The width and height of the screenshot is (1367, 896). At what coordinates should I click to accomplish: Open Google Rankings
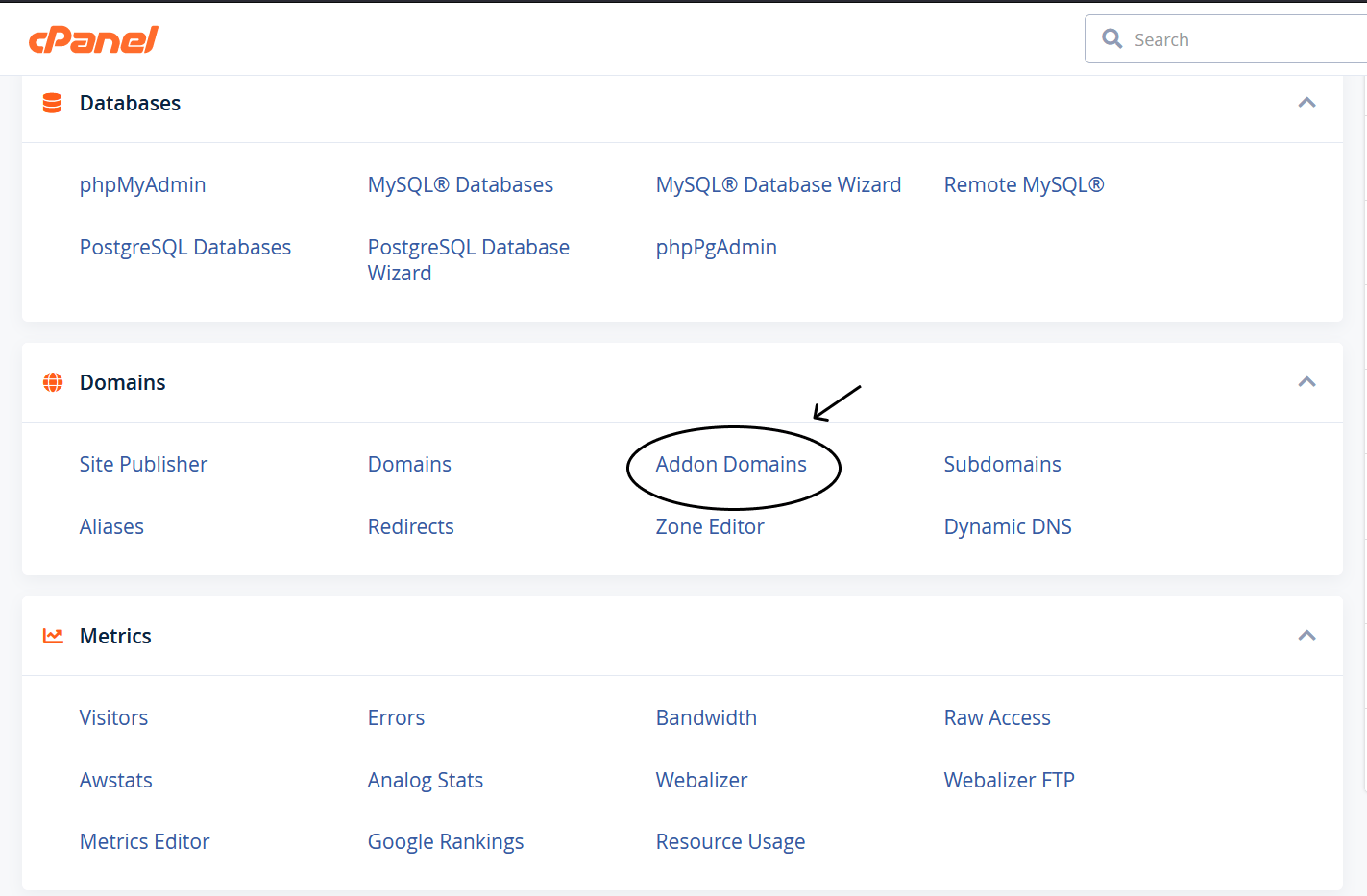click(446, 841)
